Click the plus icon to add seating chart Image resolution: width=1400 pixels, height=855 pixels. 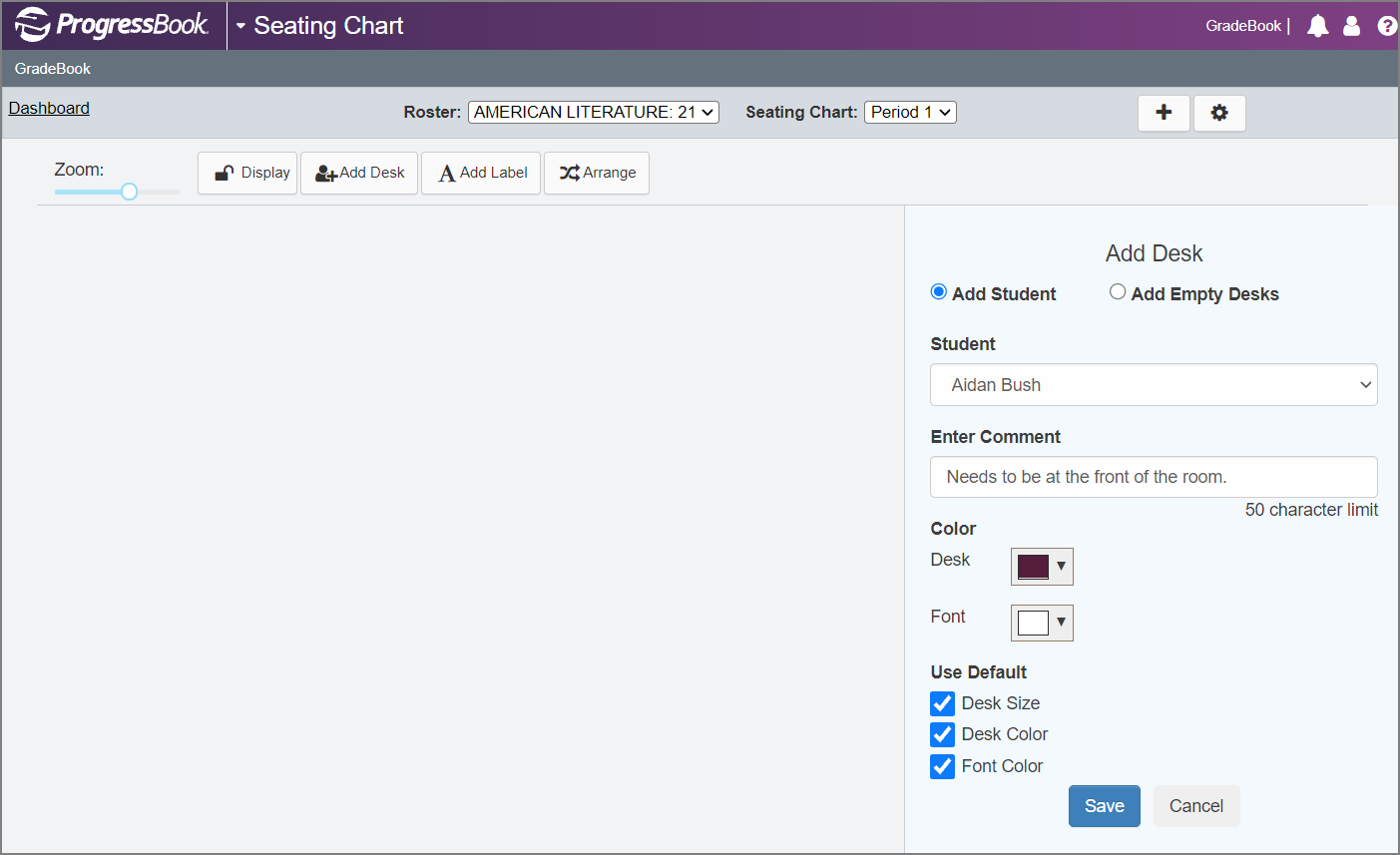point(1164,113)
